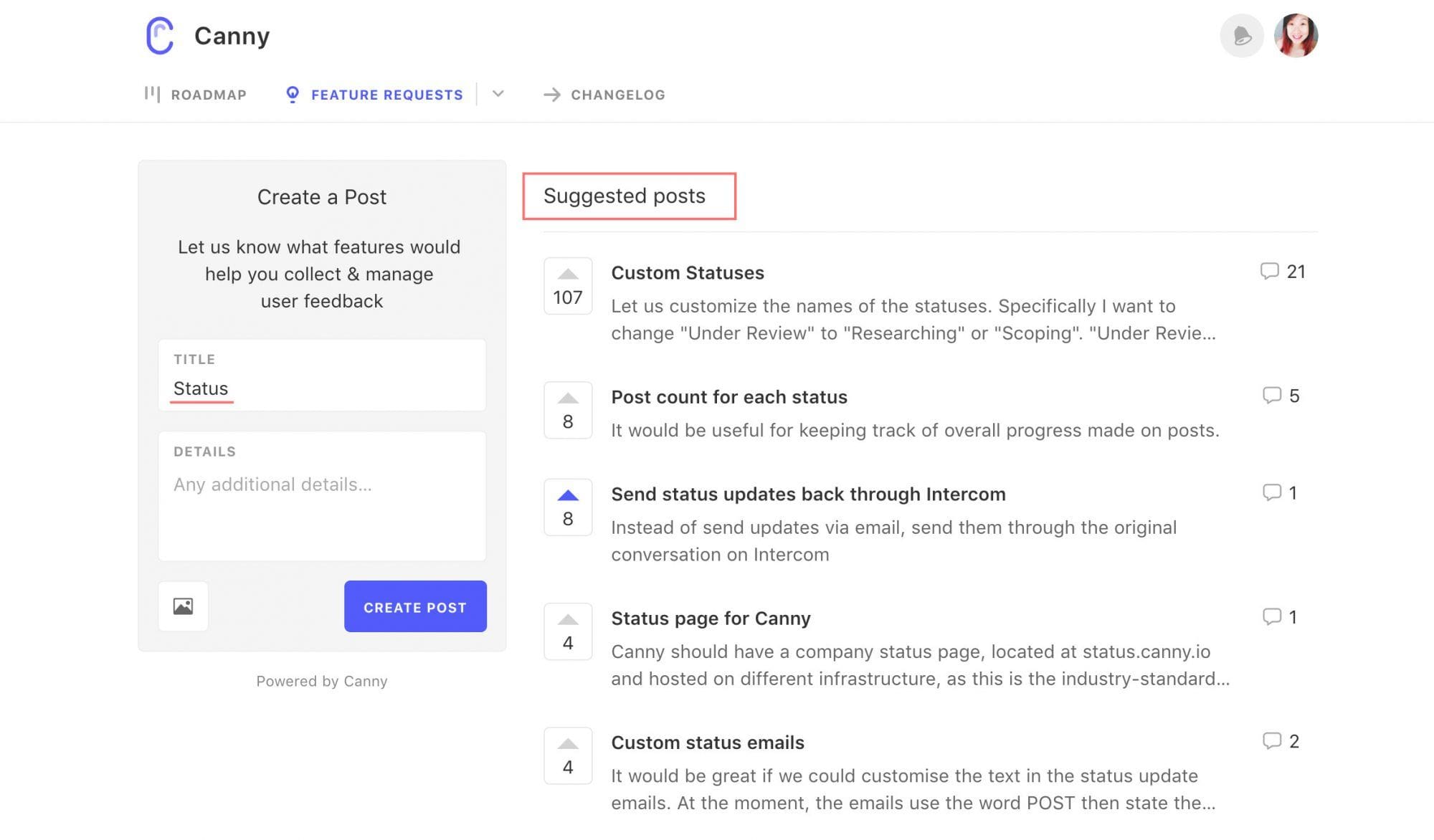Click the Canny brand name text
The height and width of the screenshot is (840, 1434).
(x=232, y=36)
